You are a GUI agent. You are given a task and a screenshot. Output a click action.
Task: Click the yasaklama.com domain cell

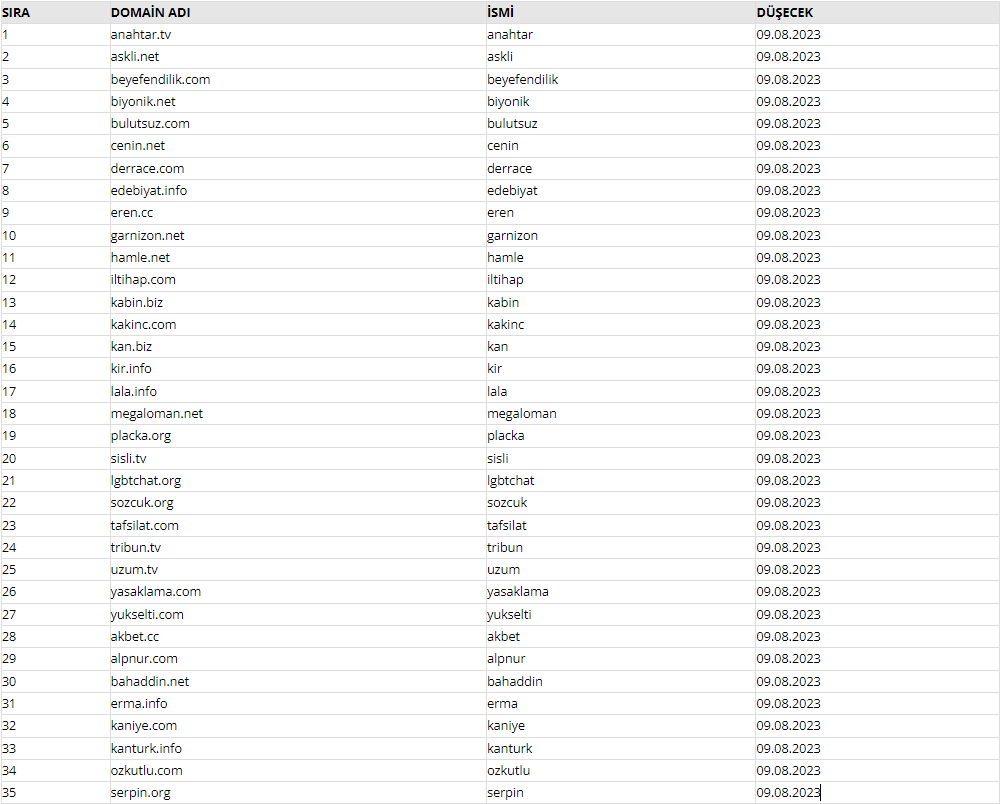pyautogui.click(x=156, y=591)
